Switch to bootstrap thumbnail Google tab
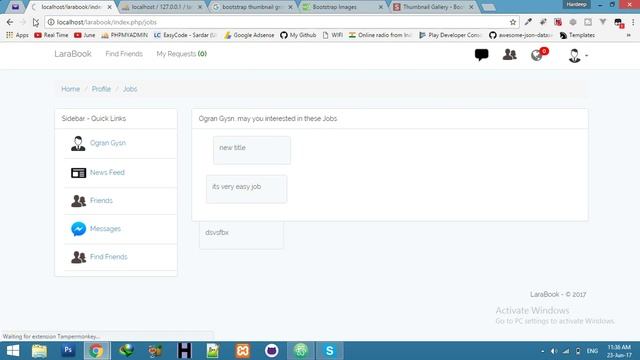The image size is (640, 360). click(252, 7)
